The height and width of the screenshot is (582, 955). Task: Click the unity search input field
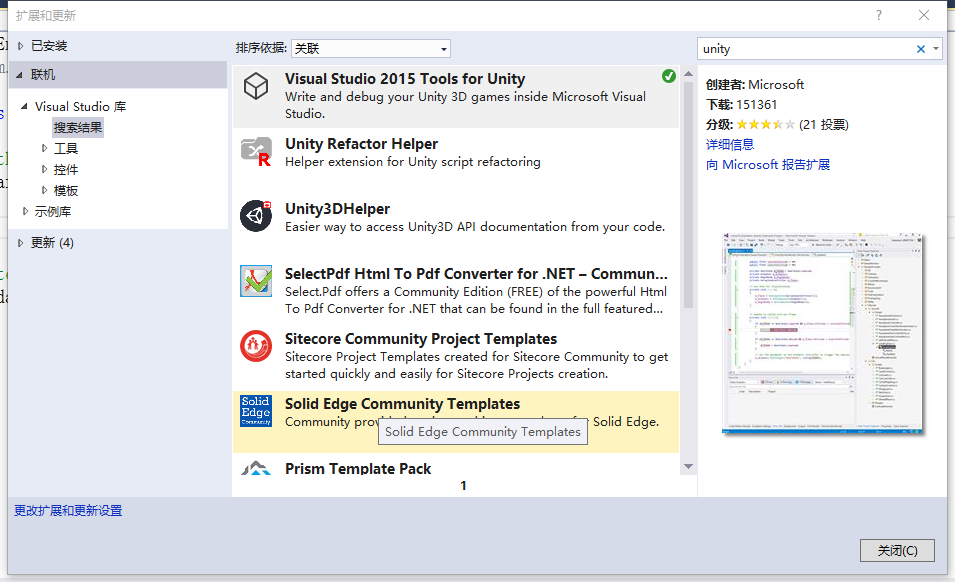coord(806,49)
